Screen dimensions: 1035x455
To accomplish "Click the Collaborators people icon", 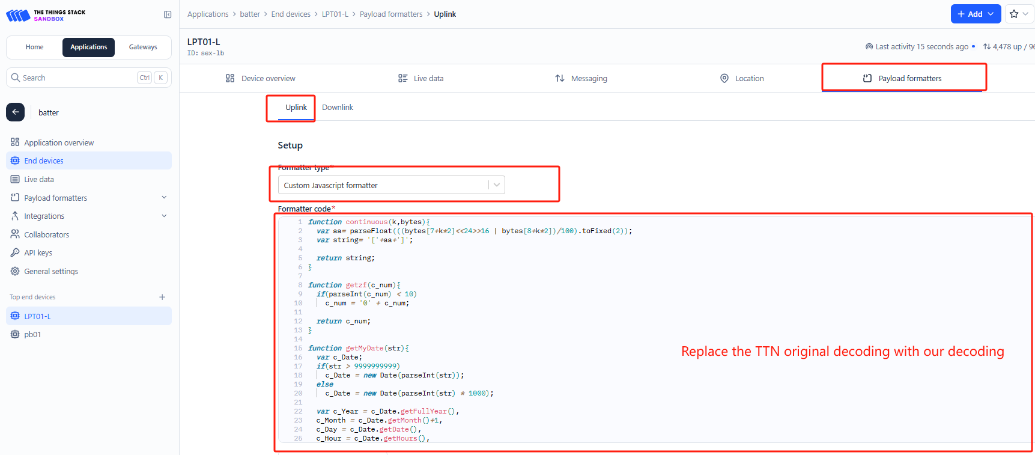I will 15,234.
